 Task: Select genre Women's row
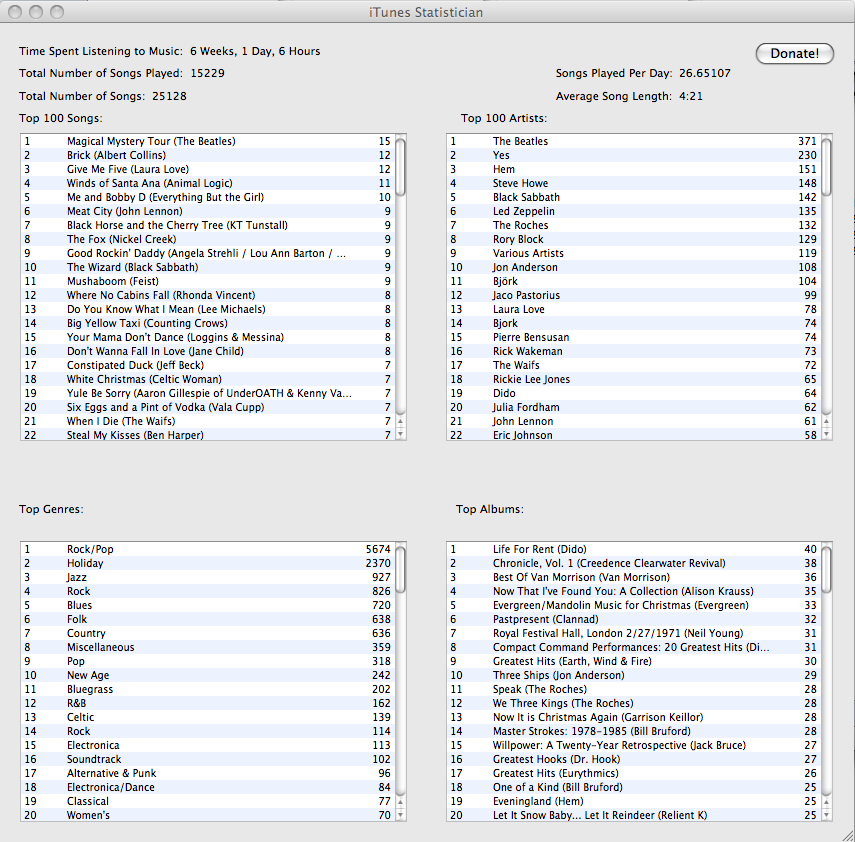(x=208, y=815)
